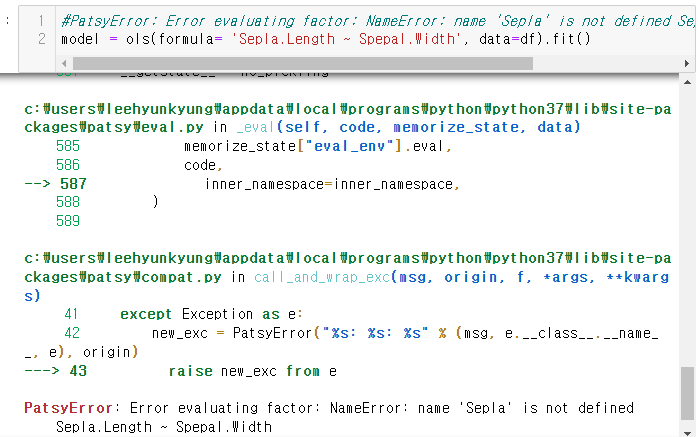This screenshot has width=698, height=437.
Task: Click the patsy eval.py file path text
Action: pos(347,118)
